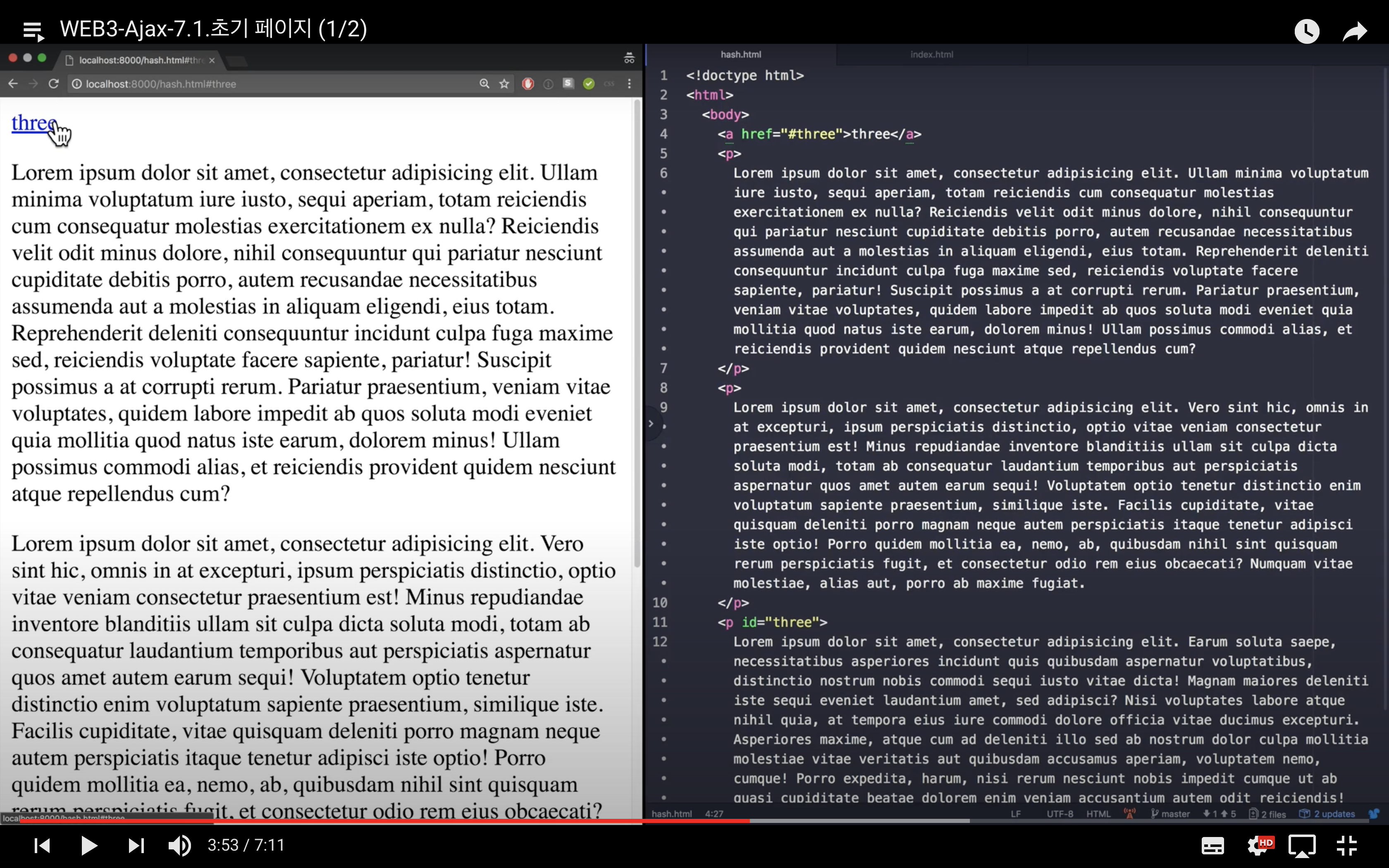Open the UTF-8 encoding selector
Image resolution: width=1389 pixels, height=868 pixels.
1060,813
